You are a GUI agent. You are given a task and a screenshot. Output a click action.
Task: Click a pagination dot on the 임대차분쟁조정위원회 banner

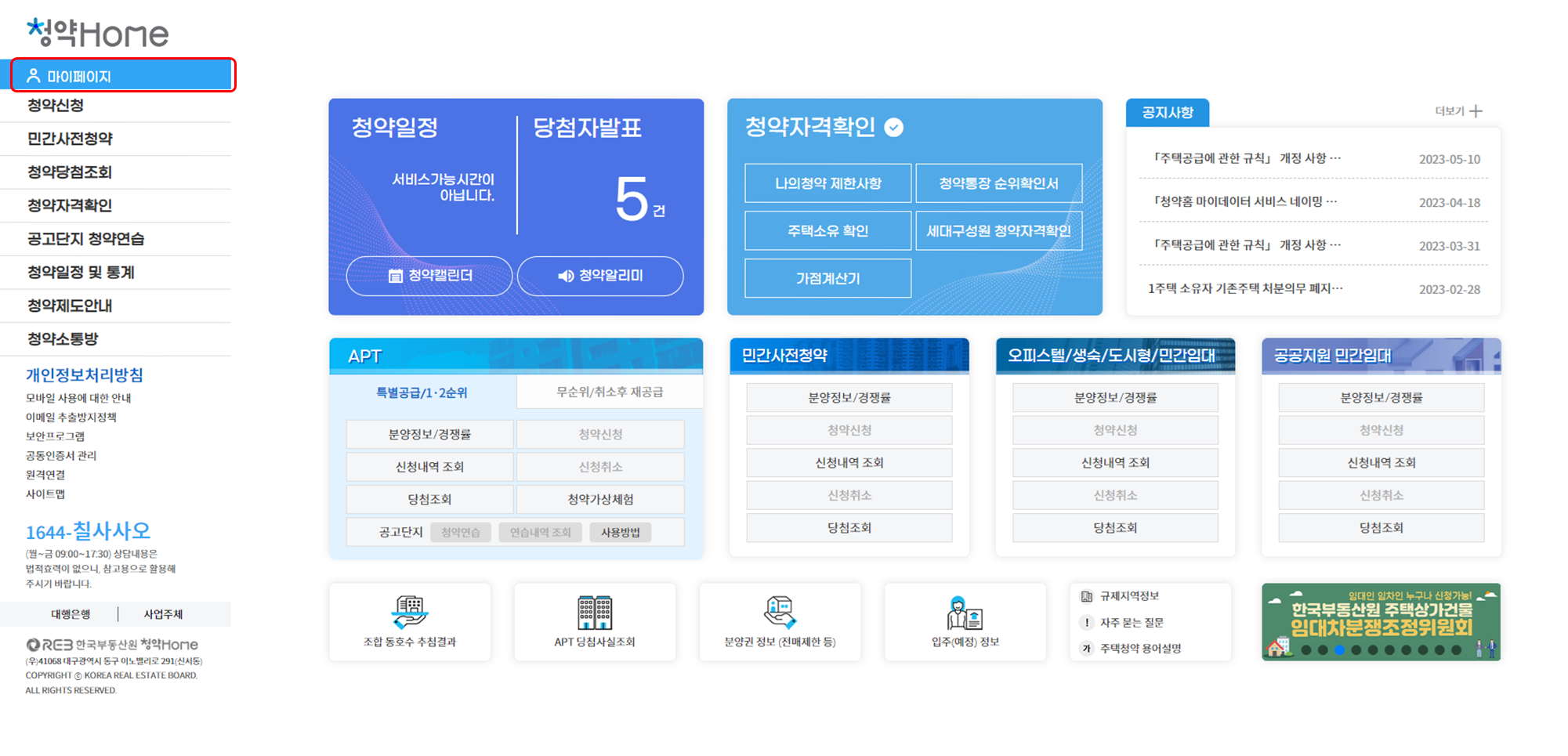point(1340,649)
